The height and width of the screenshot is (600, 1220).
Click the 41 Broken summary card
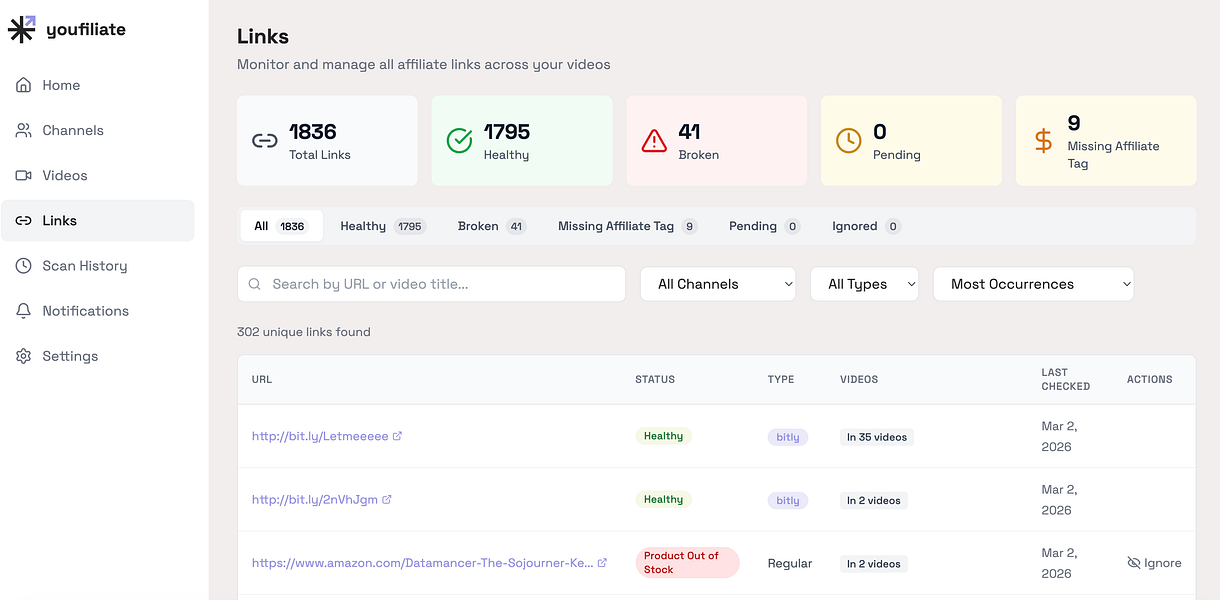[716, 141]
